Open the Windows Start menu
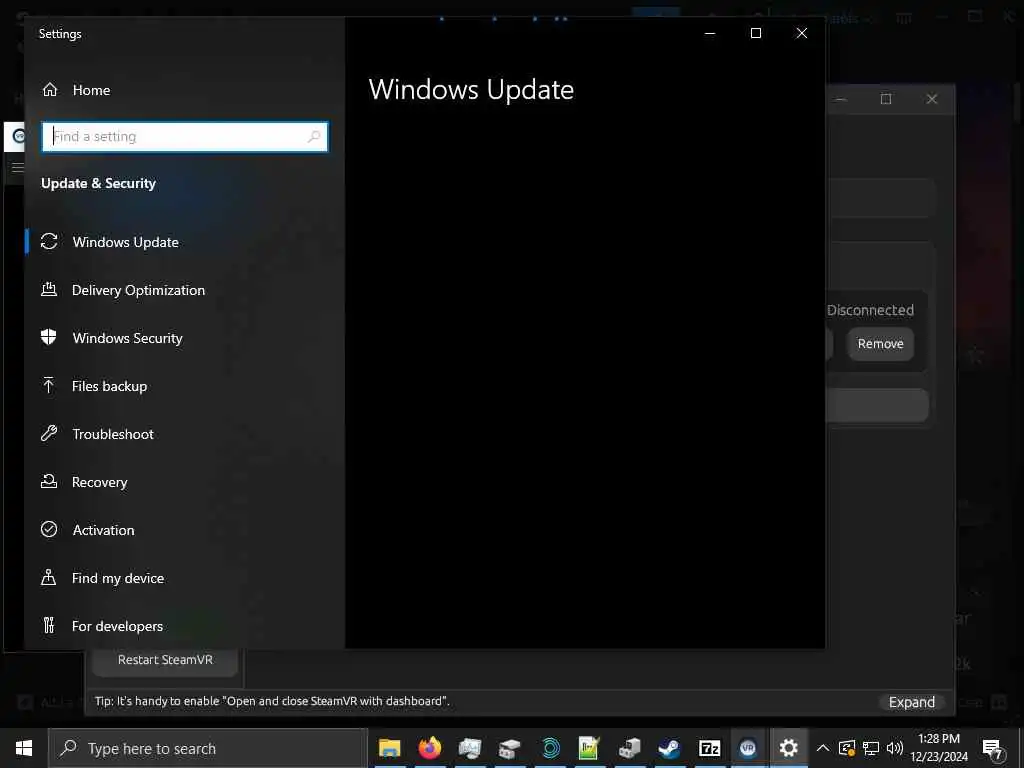The width and height of the screenshot is (1024, 768). coord(24,748)
